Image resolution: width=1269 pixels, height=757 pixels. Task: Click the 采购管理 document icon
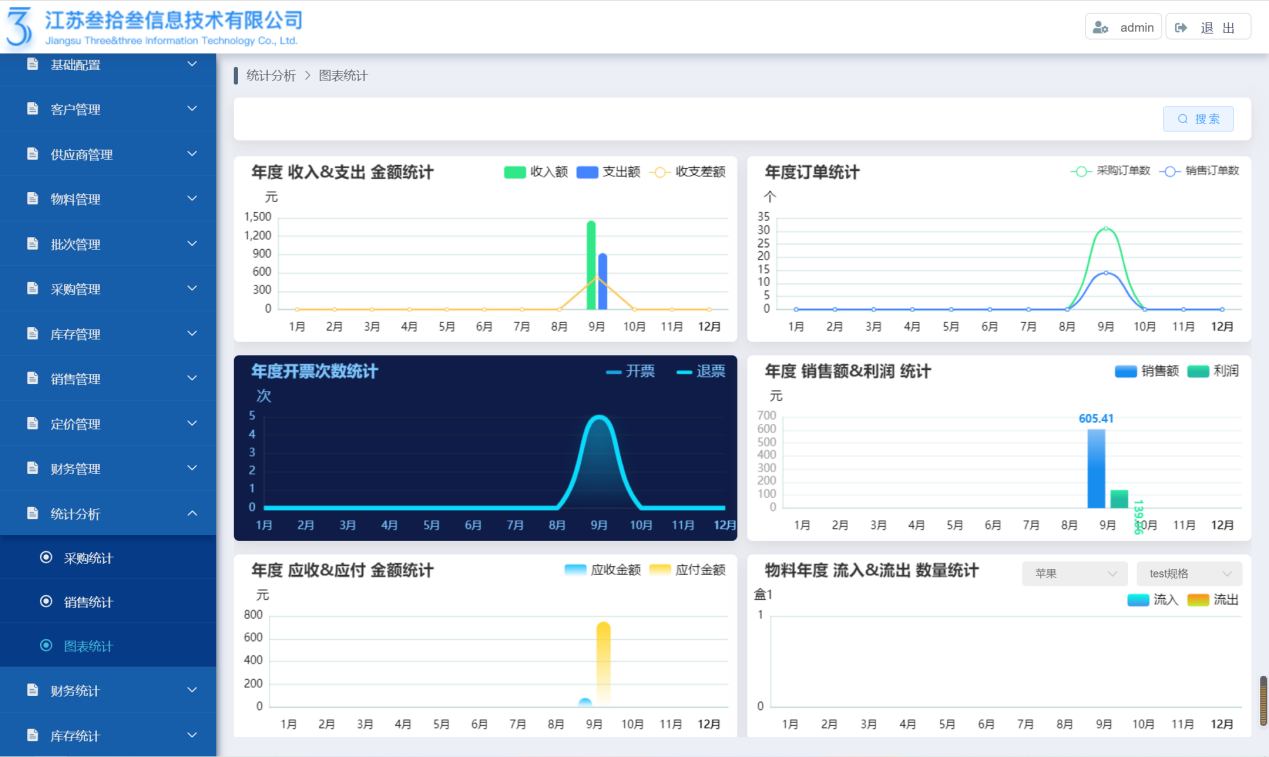pos(33,289)
